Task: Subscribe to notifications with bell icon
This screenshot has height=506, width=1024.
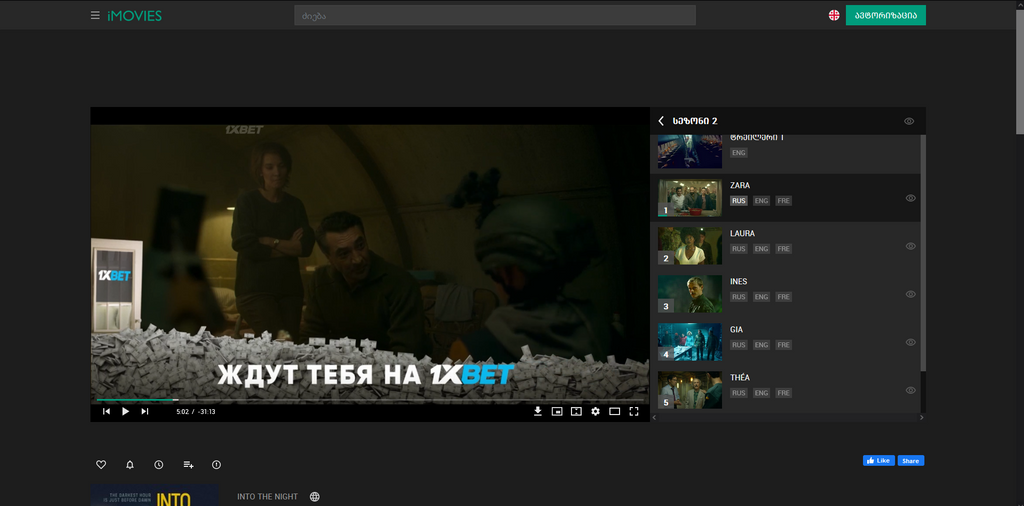Action: [x=130, y=465]
